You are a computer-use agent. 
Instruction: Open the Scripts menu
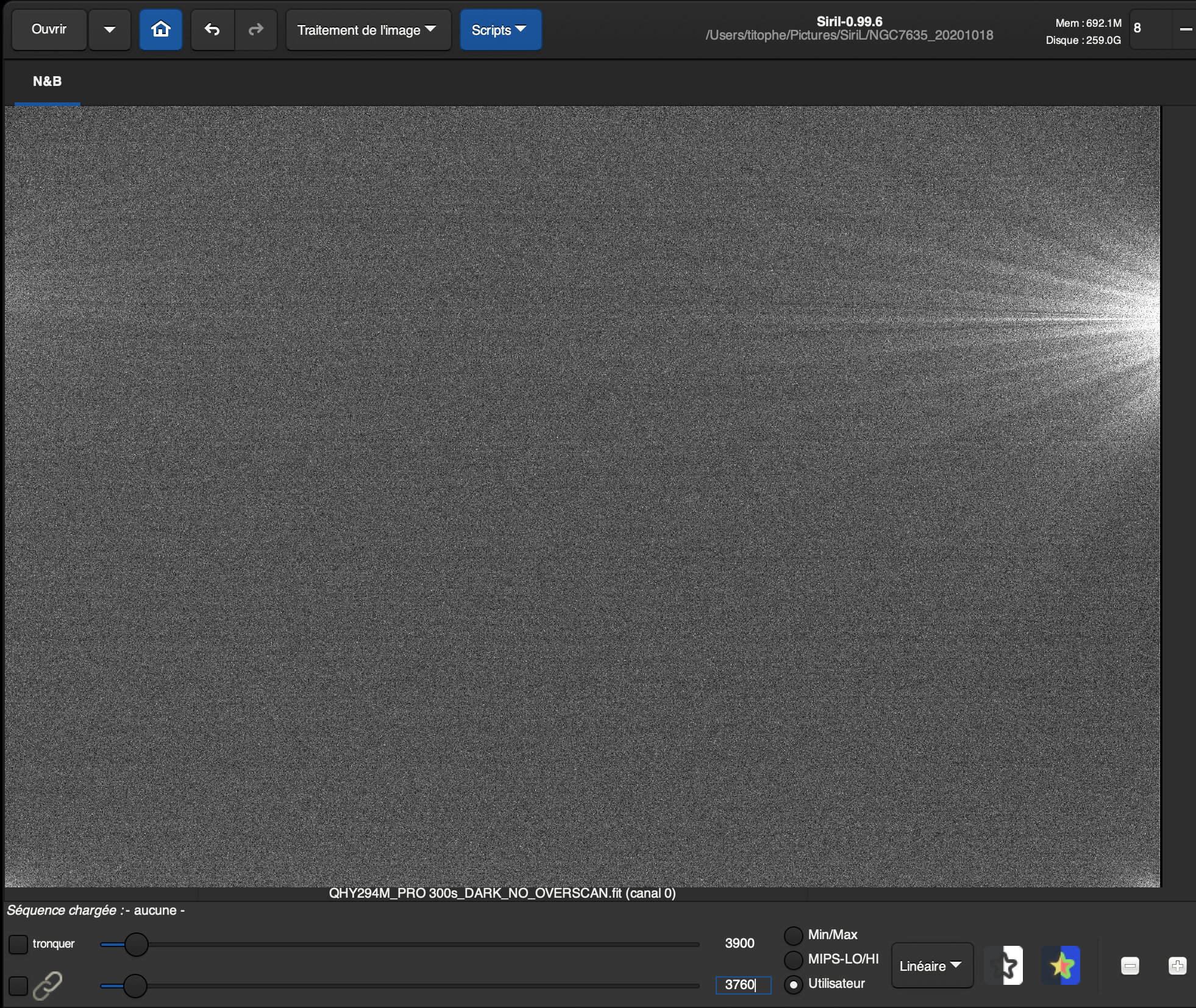tap(499, 30)
